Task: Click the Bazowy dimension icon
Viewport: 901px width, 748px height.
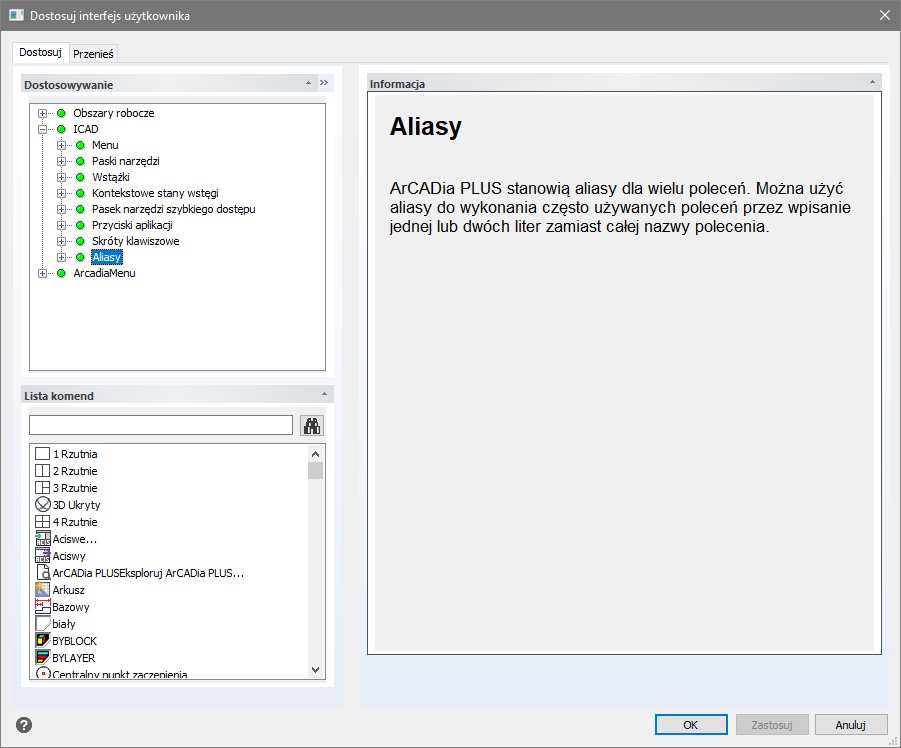Action: (43, 607)
